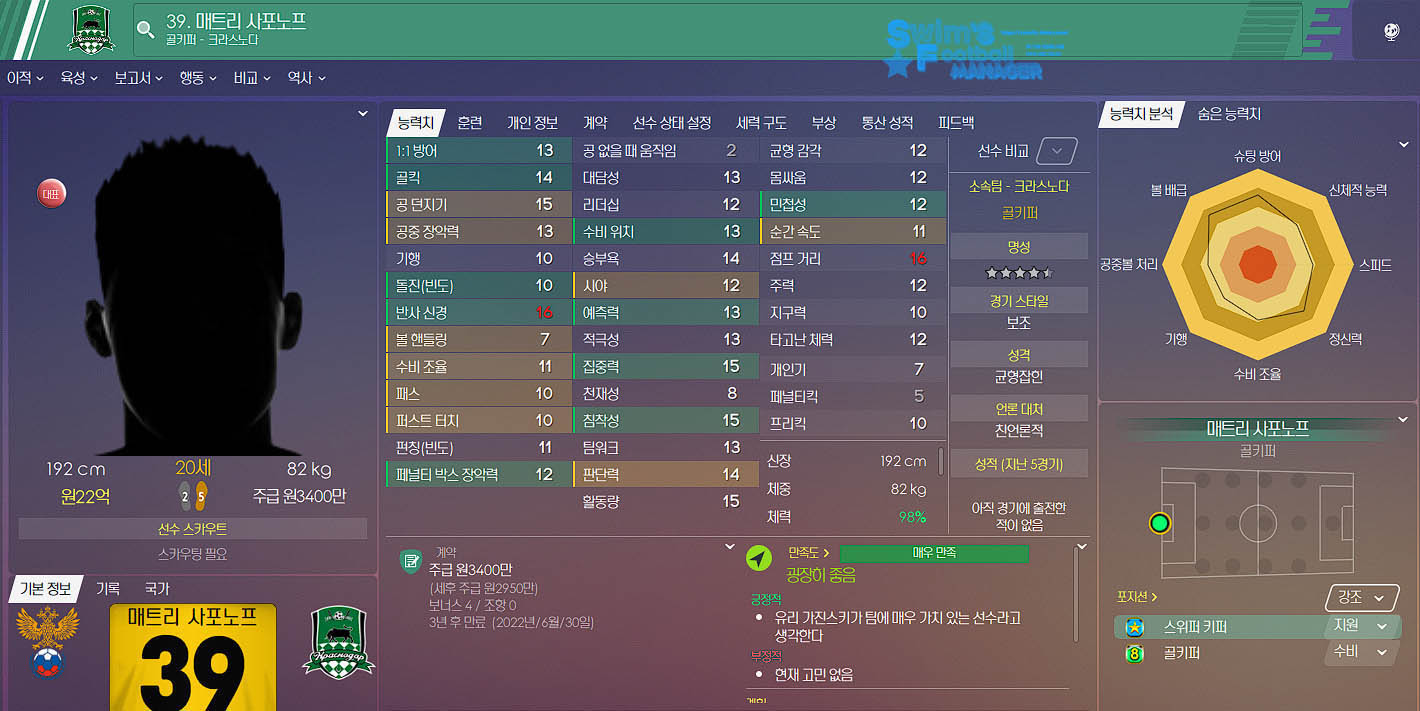Click the green arrow happiness icon
1420x711 pixels.
click(x=760, y=560)
